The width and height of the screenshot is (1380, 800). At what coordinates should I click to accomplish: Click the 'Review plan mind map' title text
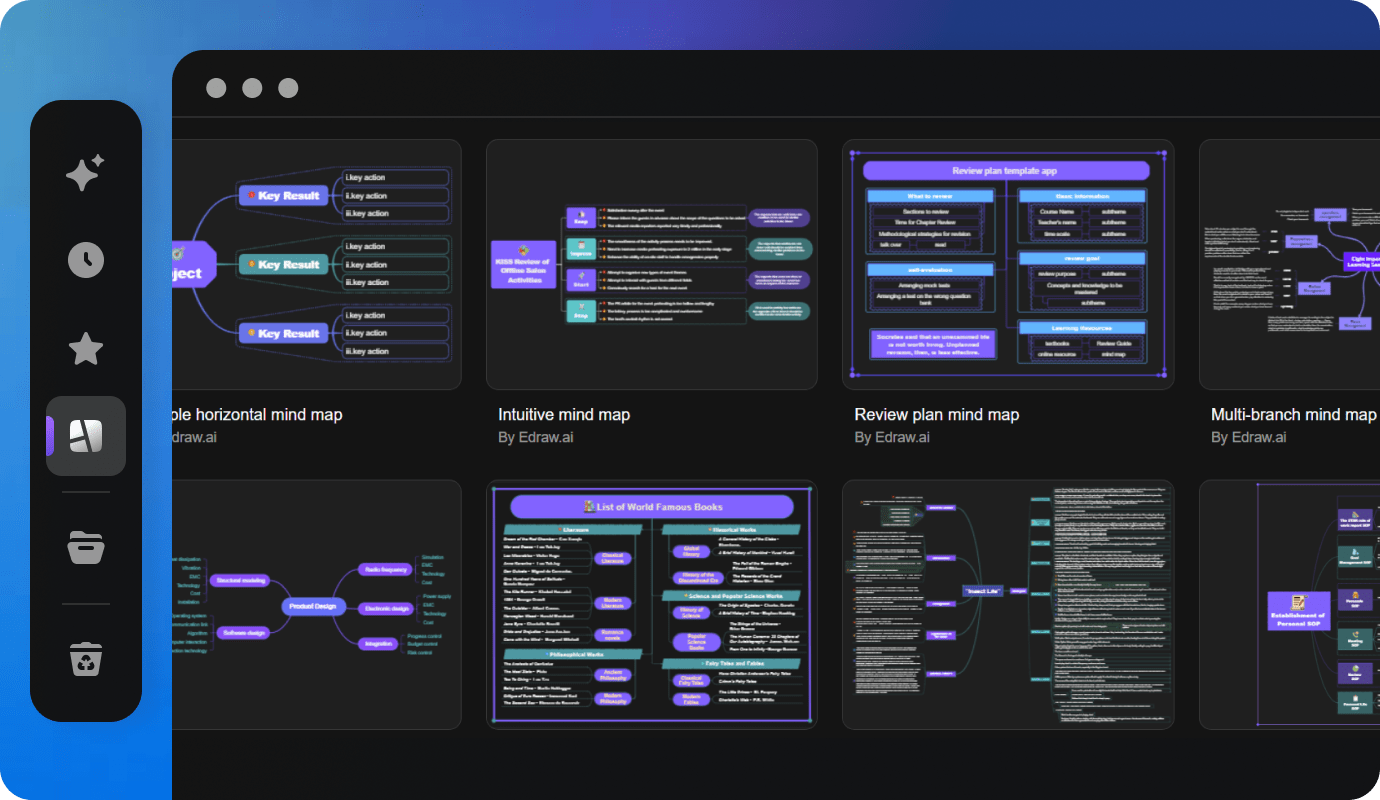[937, 414]
